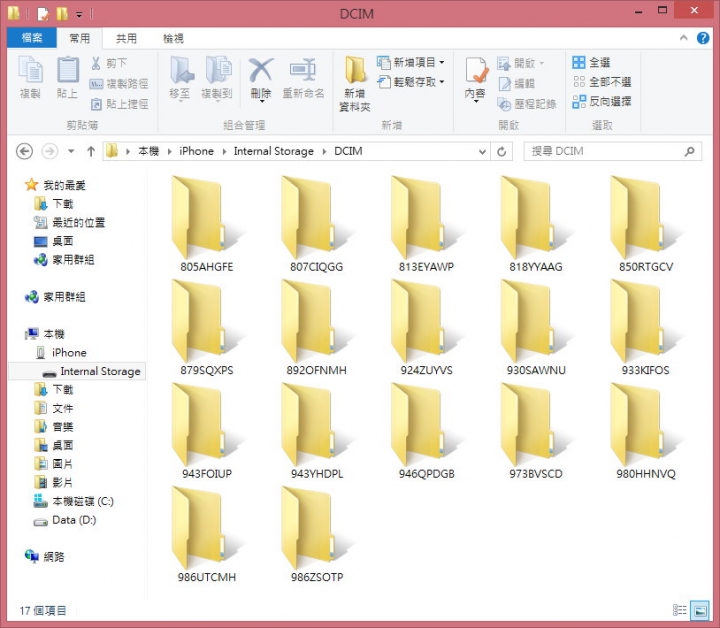Click the Back navigation arrow
The width and height of the screenshot is (720, 628).
coord(24,151)
